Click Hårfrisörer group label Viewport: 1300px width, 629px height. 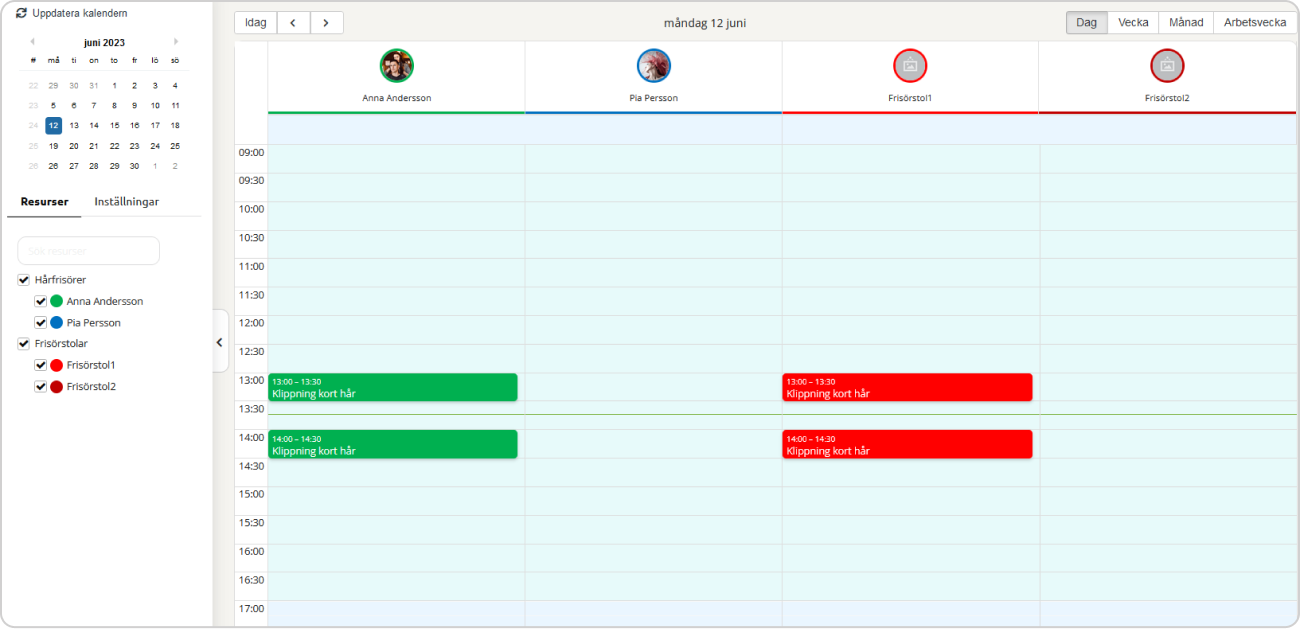pyautogui.click(x=60, y=280)
